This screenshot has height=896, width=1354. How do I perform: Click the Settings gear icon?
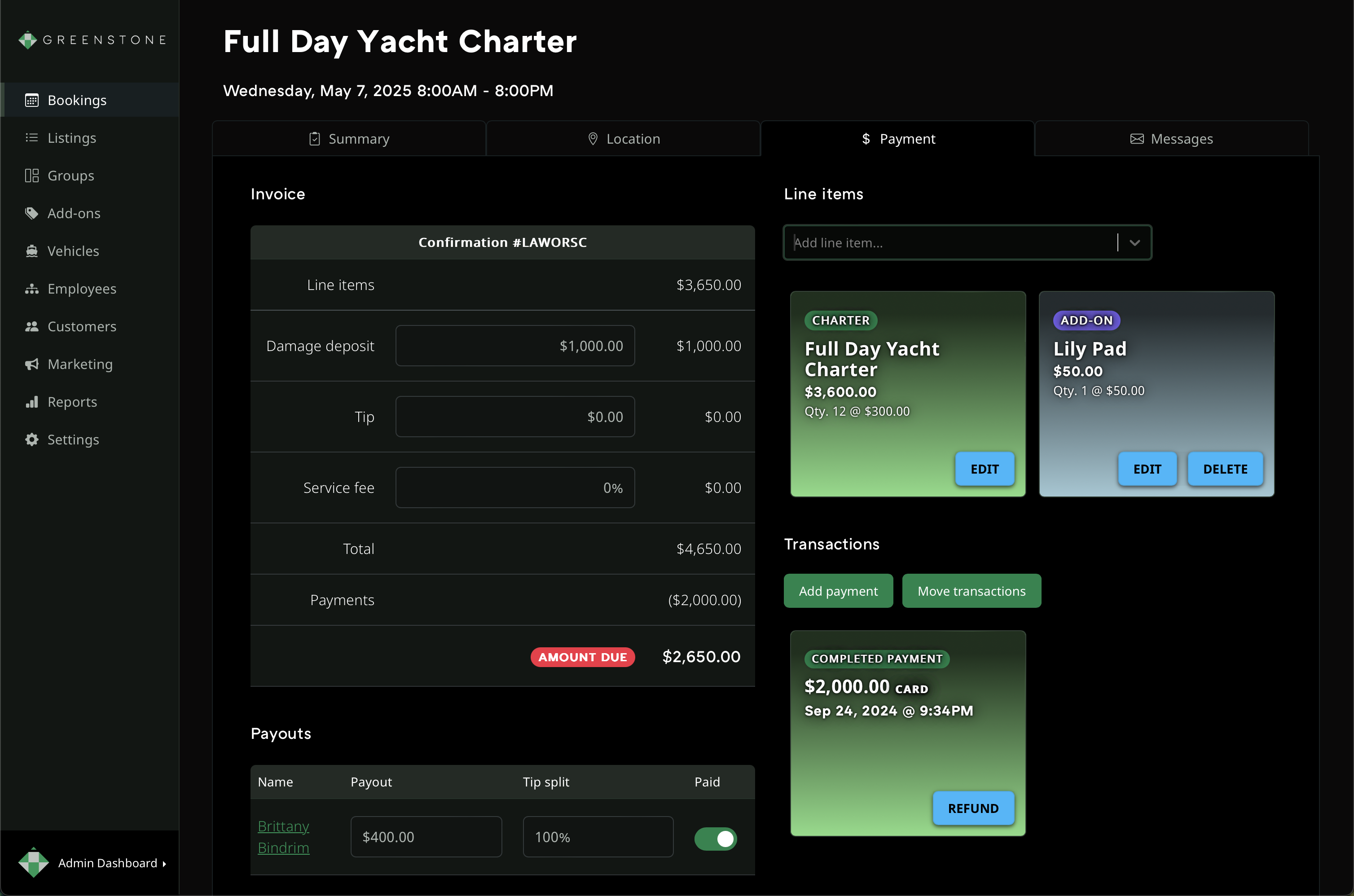(32, 439)
